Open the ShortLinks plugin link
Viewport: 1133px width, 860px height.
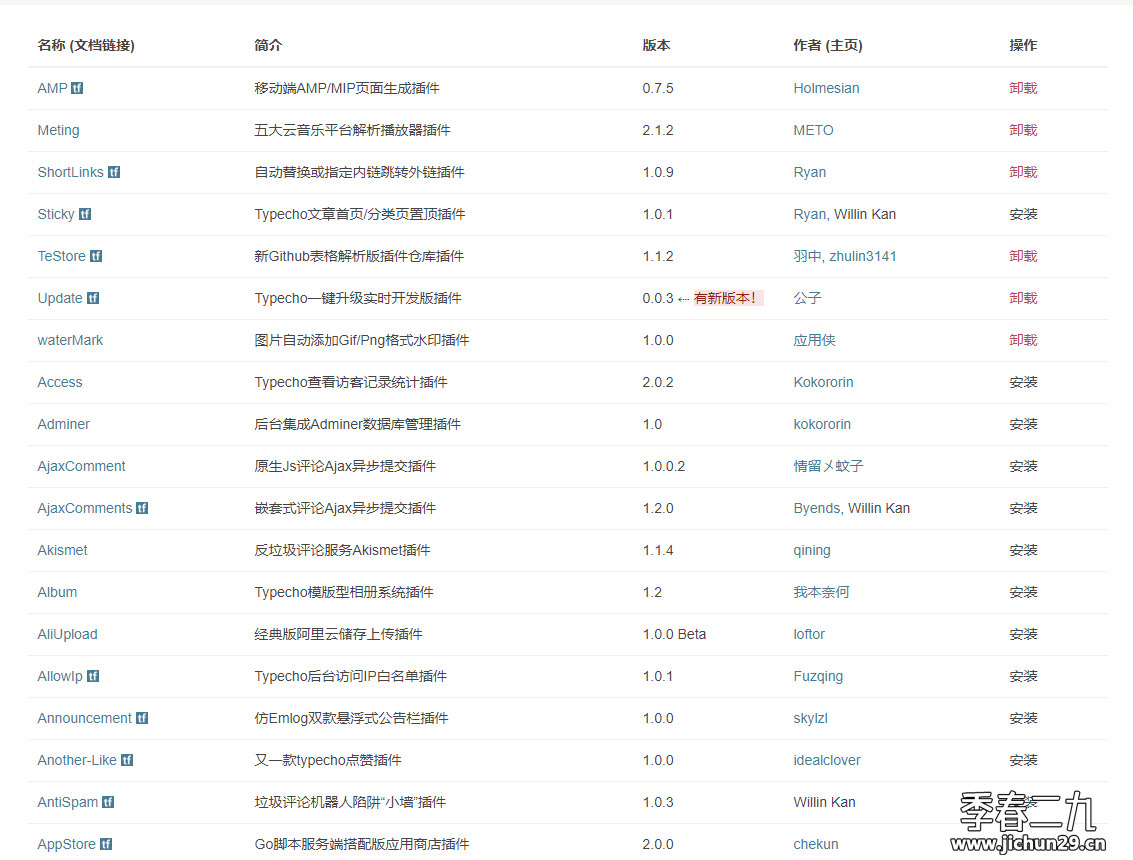71,172
